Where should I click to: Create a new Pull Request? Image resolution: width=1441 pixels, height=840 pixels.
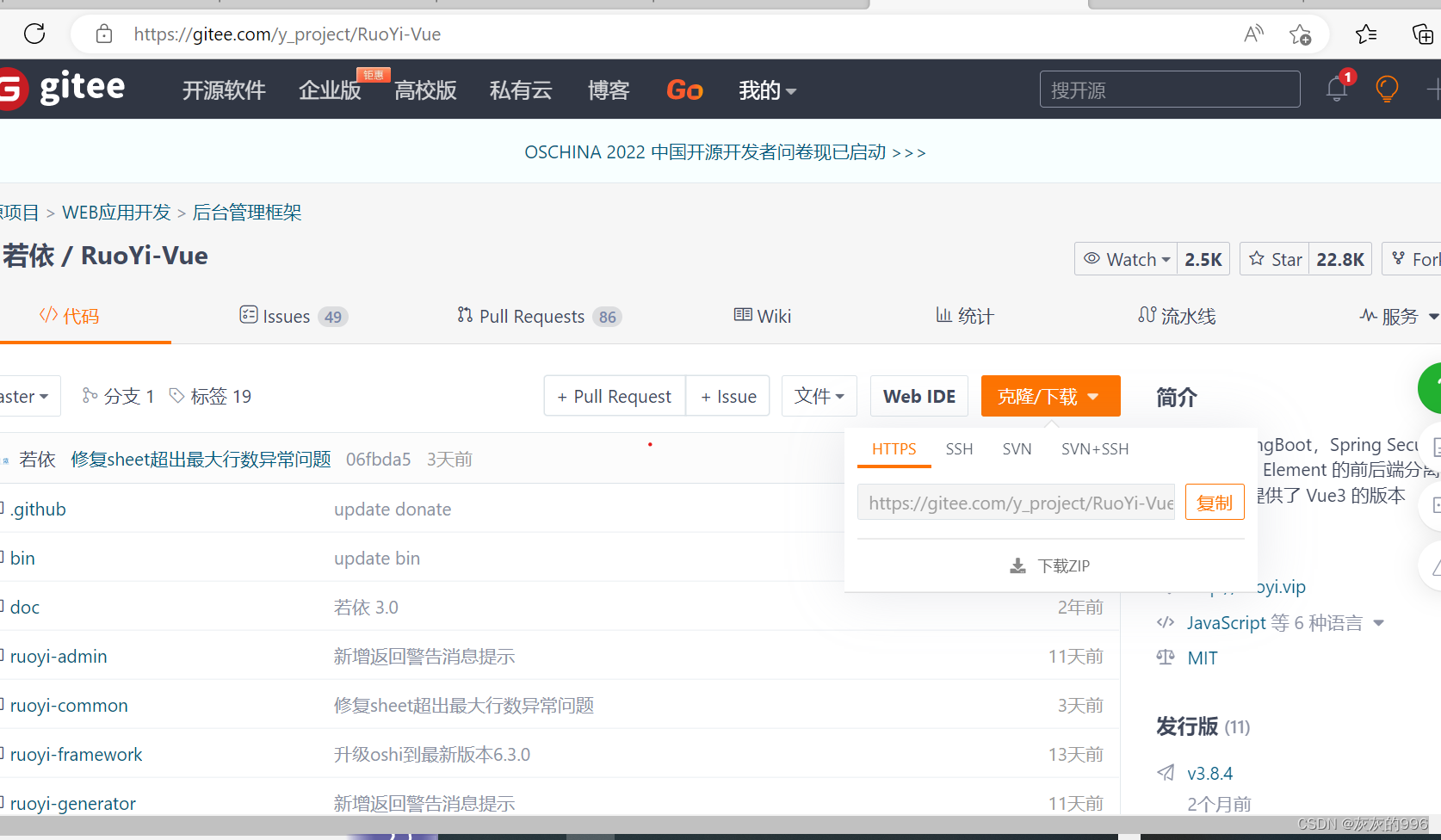pos(615,396)
